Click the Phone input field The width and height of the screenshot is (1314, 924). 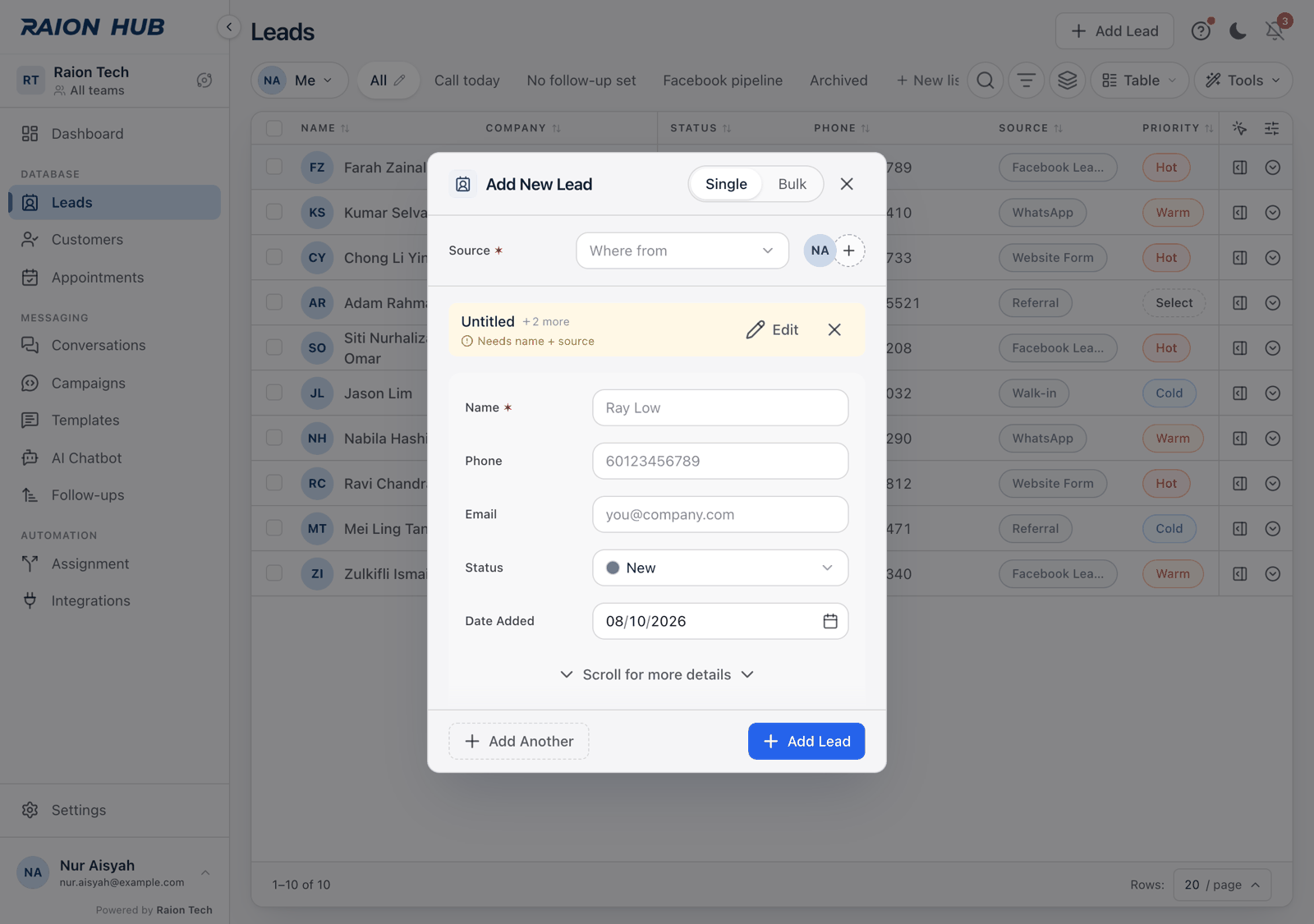720,461
